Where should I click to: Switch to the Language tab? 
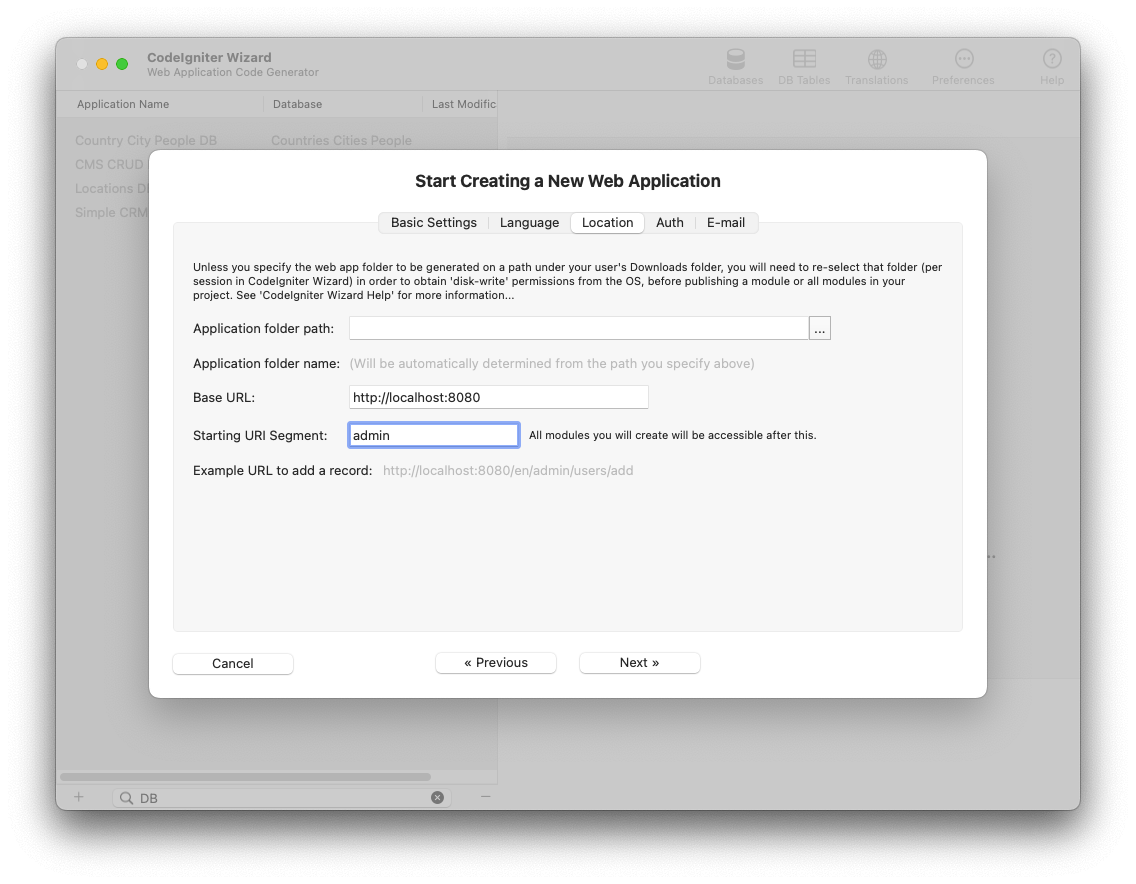coord(529,223)
